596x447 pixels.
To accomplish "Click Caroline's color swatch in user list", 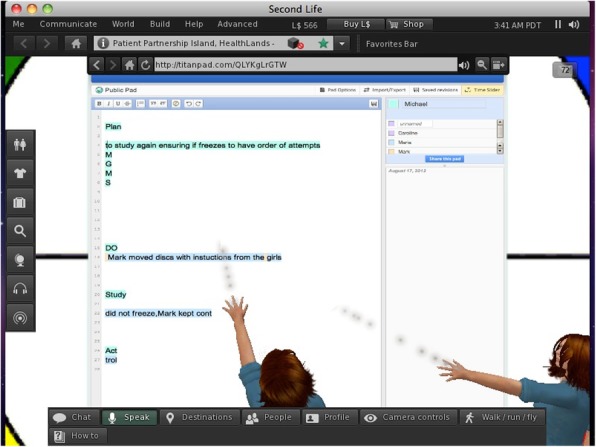I will [391, 133].
